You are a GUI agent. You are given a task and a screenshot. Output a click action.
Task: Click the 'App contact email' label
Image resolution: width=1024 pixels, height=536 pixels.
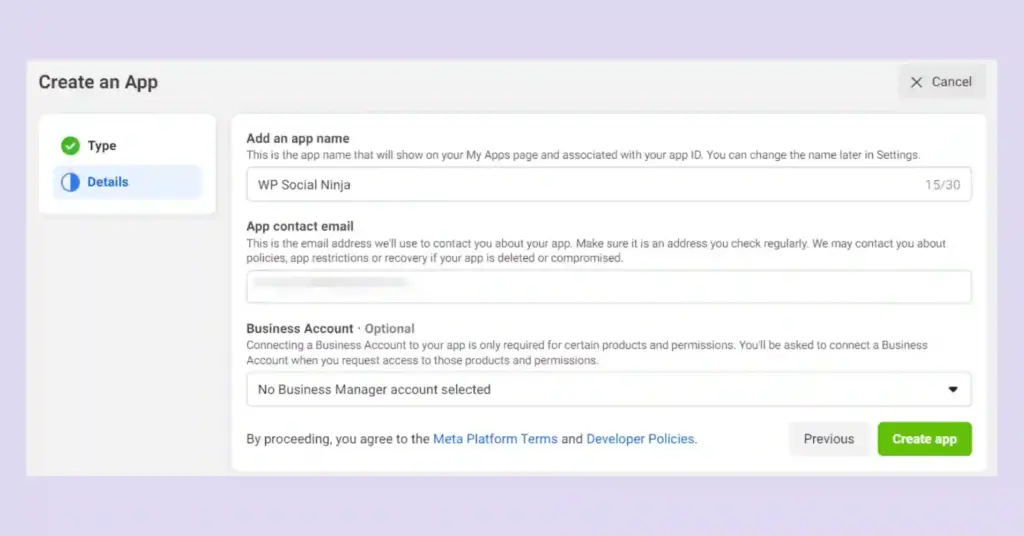click(x=300, y=227)
